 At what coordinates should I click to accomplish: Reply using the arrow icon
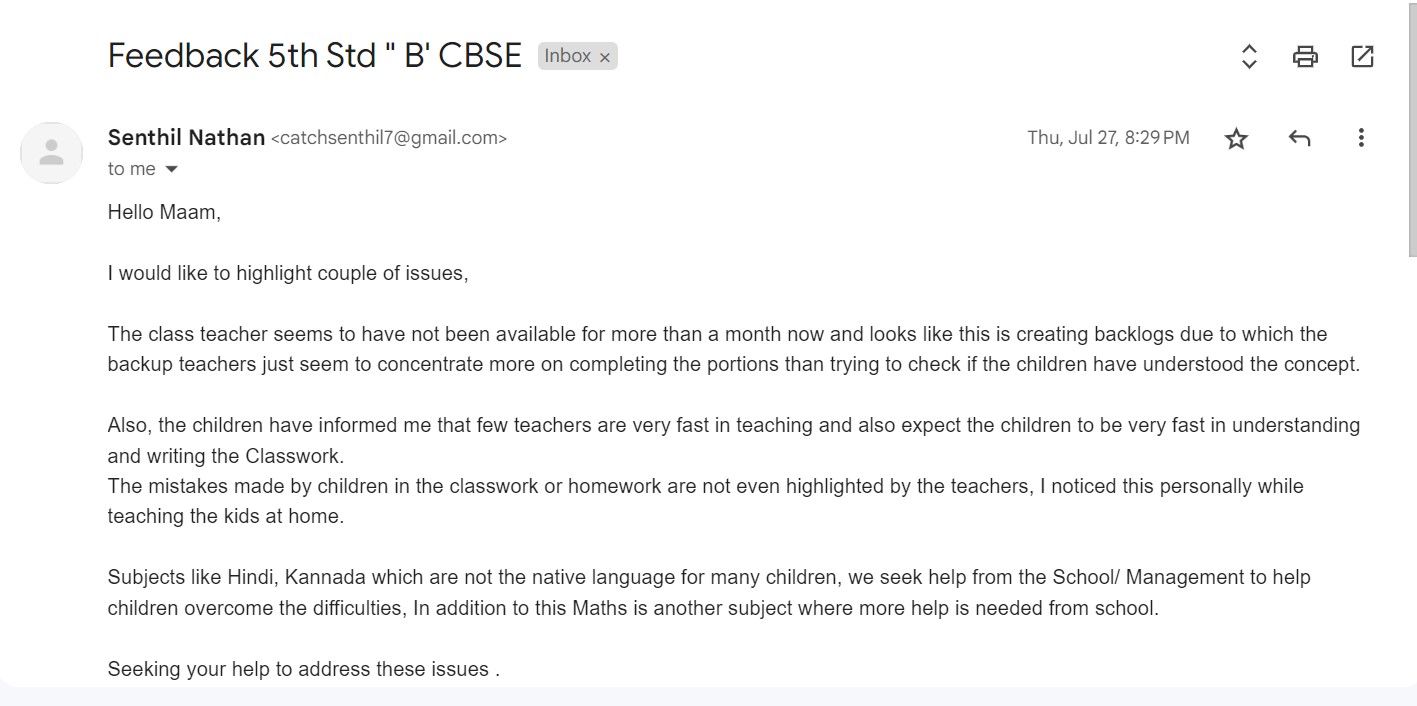coord(1299,138)
